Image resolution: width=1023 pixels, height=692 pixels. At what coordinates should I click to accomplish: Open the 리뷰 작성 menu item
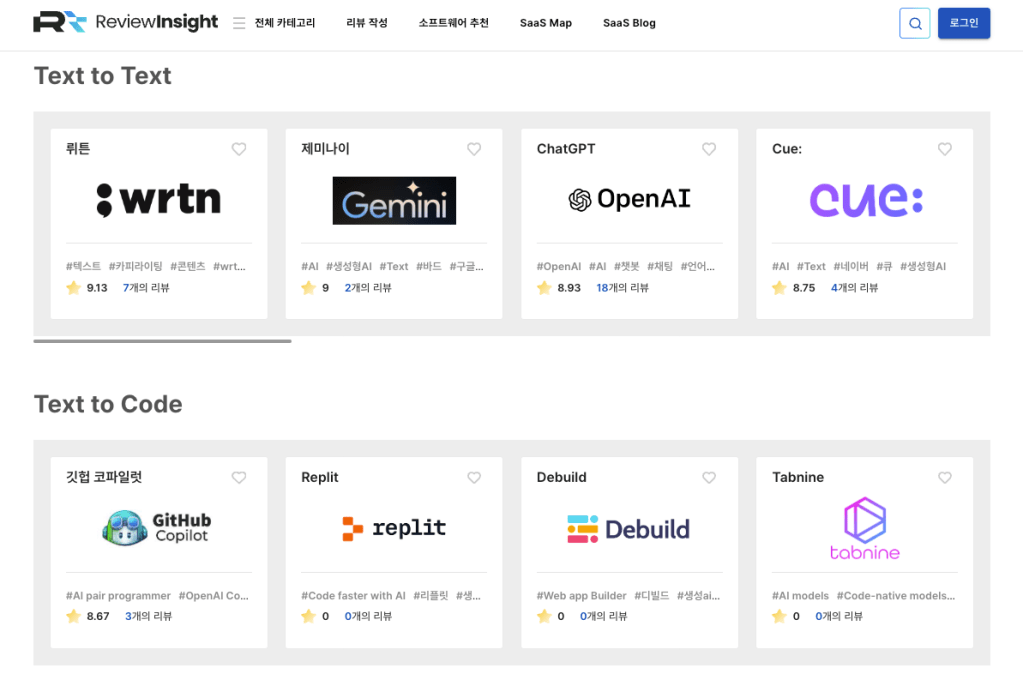coord(366,23)
